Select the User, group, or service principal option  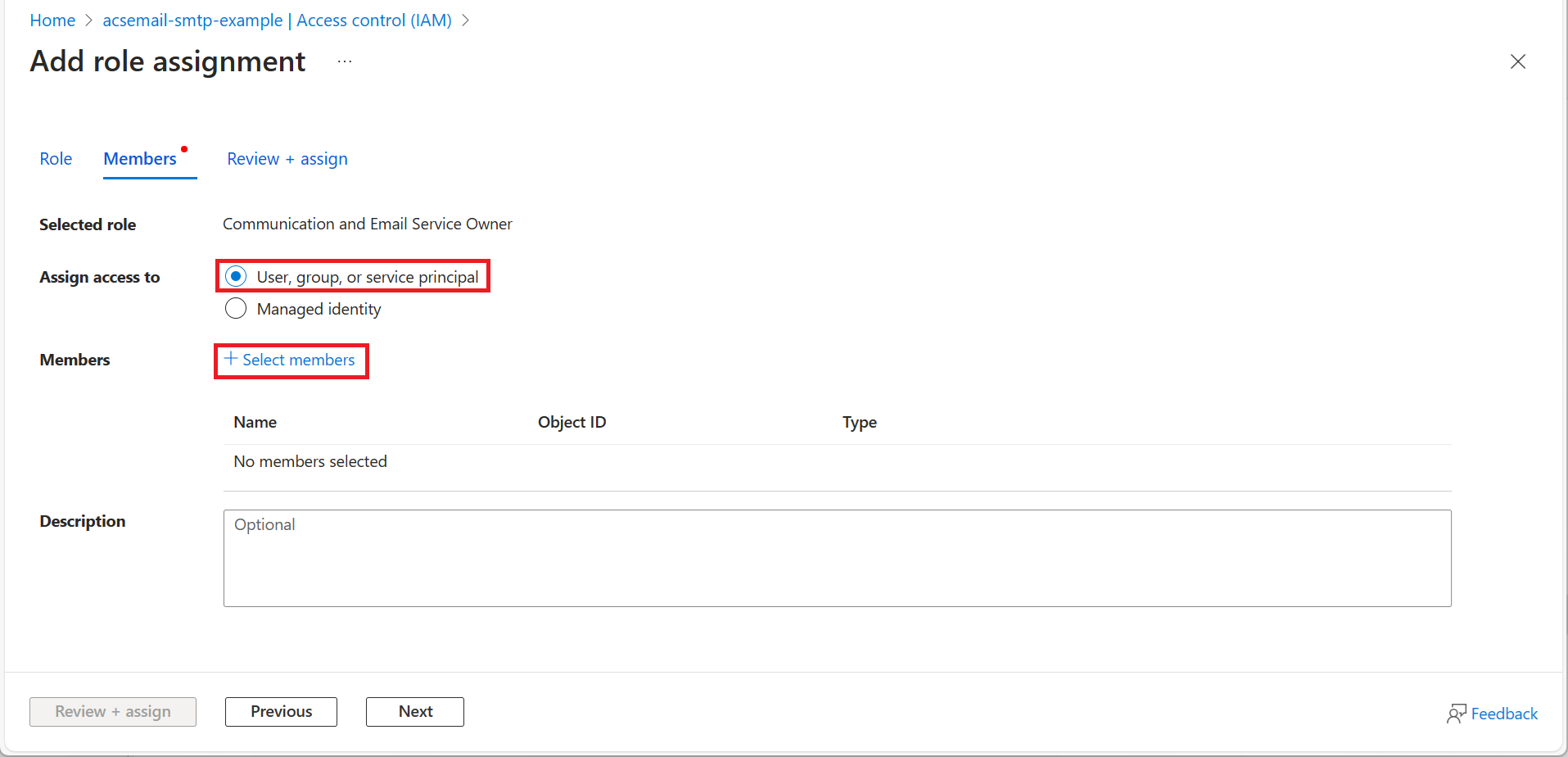click(236, 276)
